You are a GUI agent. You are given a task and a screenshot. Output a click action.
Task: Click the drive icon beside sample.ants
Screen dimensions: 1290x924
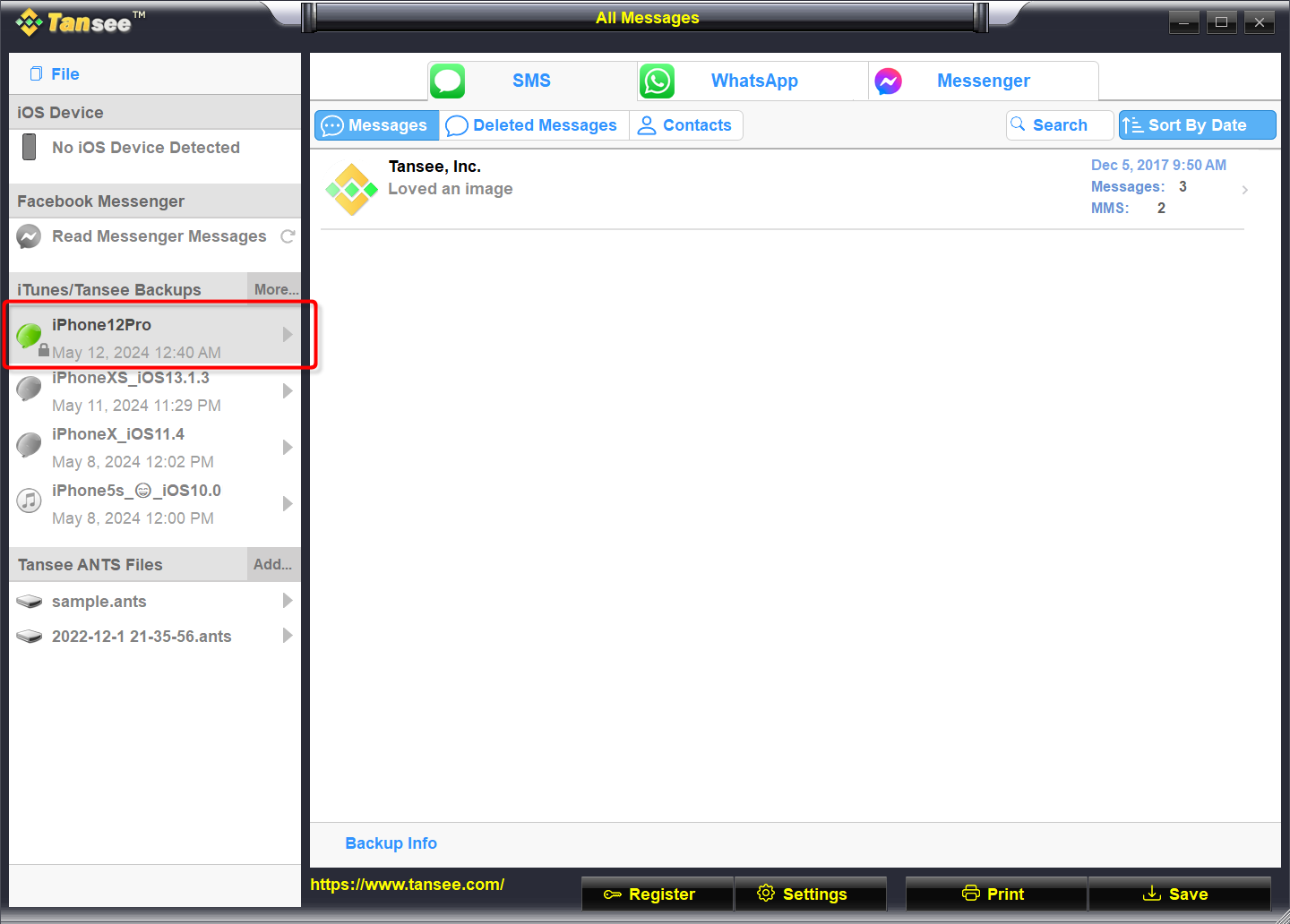coord(29,602)
